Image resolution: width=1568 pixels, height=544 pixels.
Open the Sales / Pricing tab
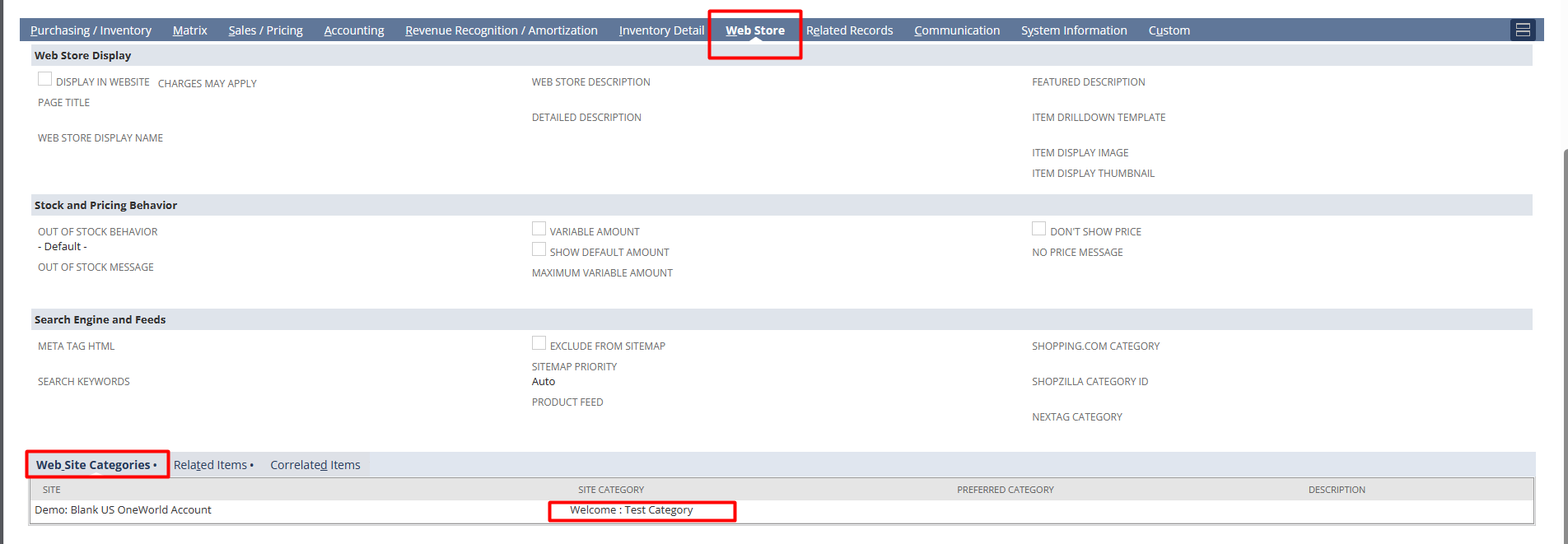(x=265, y=30)
